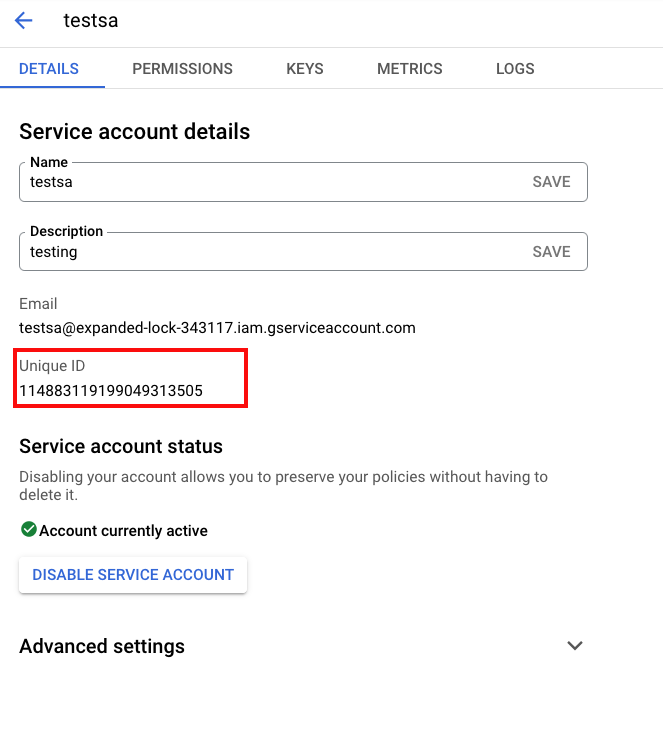View the Metrics tab
The height and width of the screenshot is (752, 663).
409,69
